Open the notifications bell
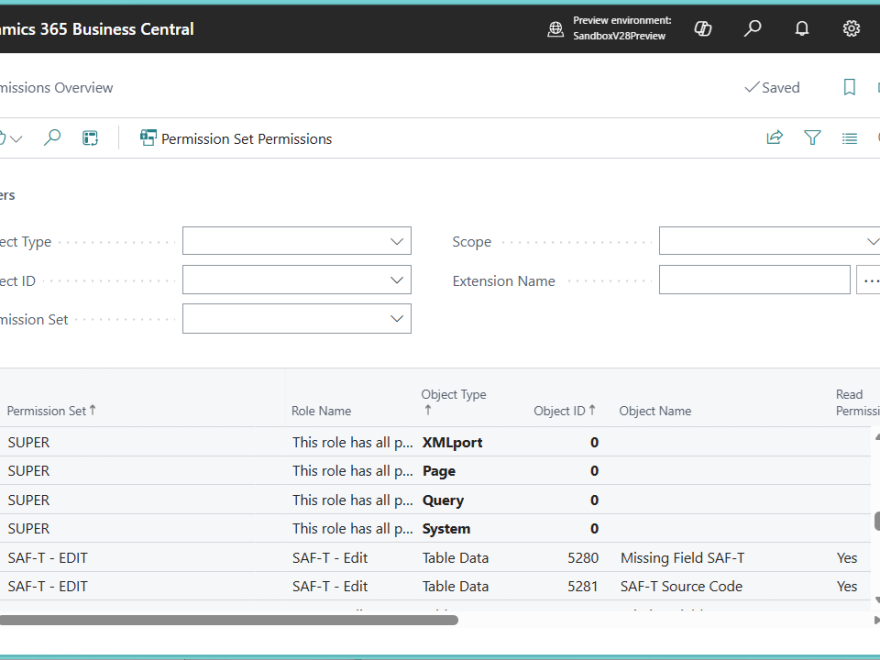The width and height of the screenshot is (880, 660). tap(802, 29)
